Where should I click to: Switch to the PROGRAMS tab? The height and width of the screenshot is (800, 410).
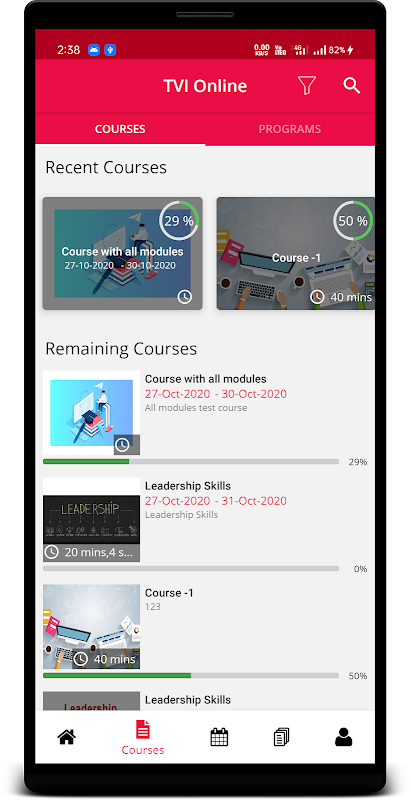click(x=290, y=129)
